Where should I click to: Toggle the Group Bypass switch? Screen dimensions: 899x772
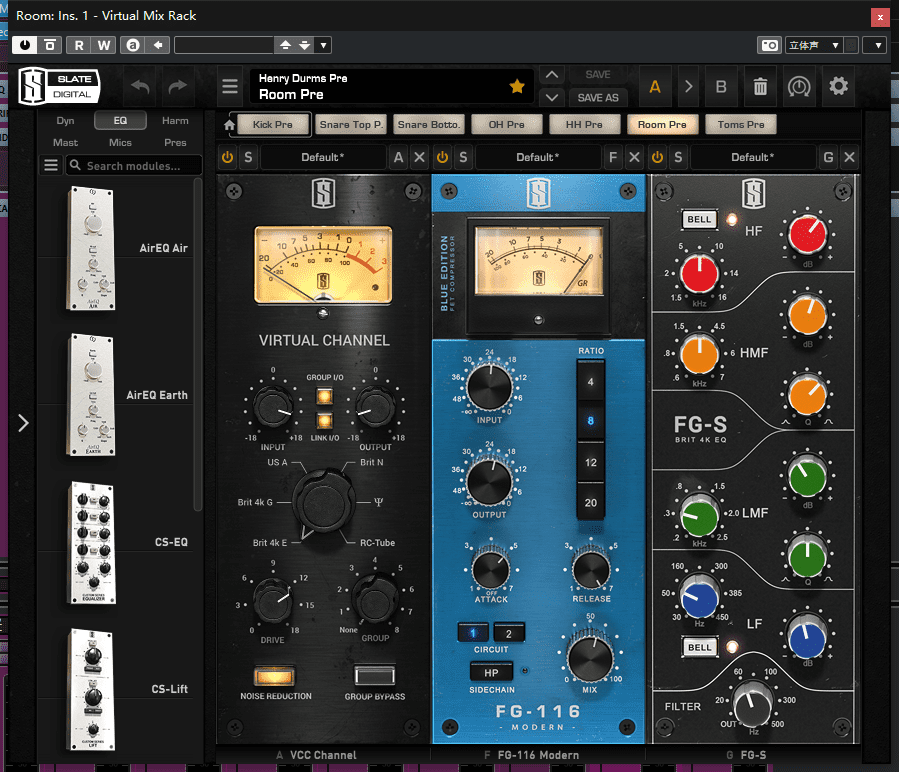(x=374, y=676)
